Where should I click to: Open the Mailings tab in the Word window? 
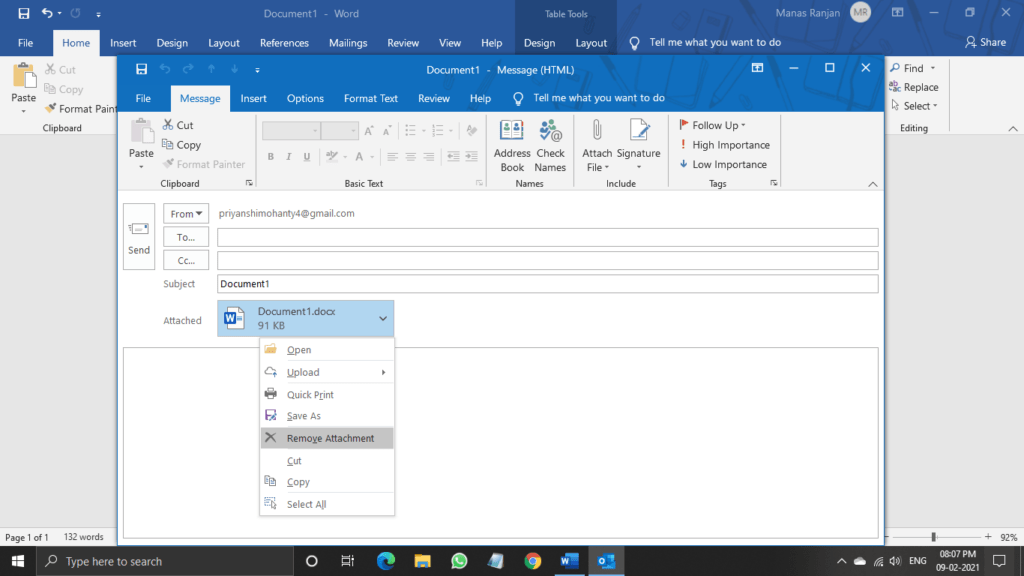(x=348, y=43)
